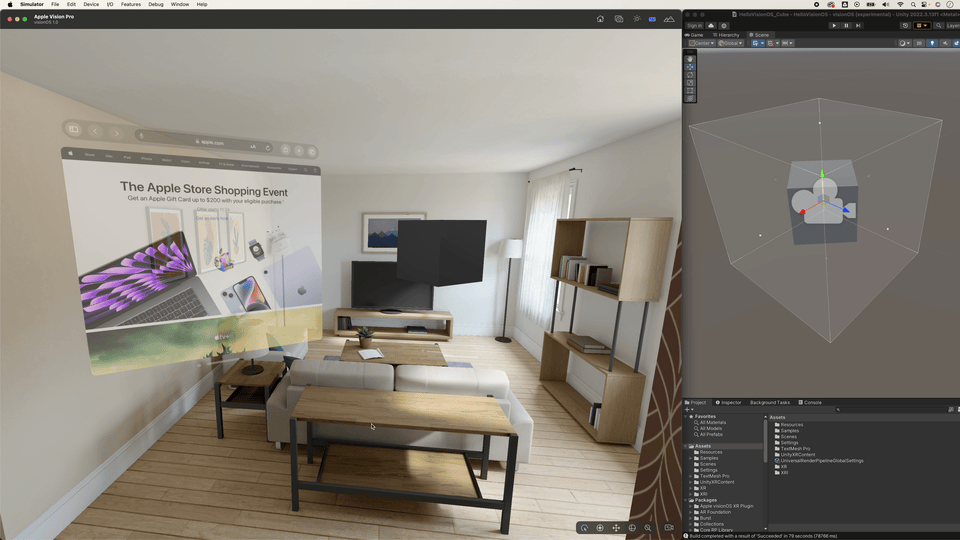
Task: Select the Hand view tool in Unity
Action: pyautogui.click(x=690, y=59)
